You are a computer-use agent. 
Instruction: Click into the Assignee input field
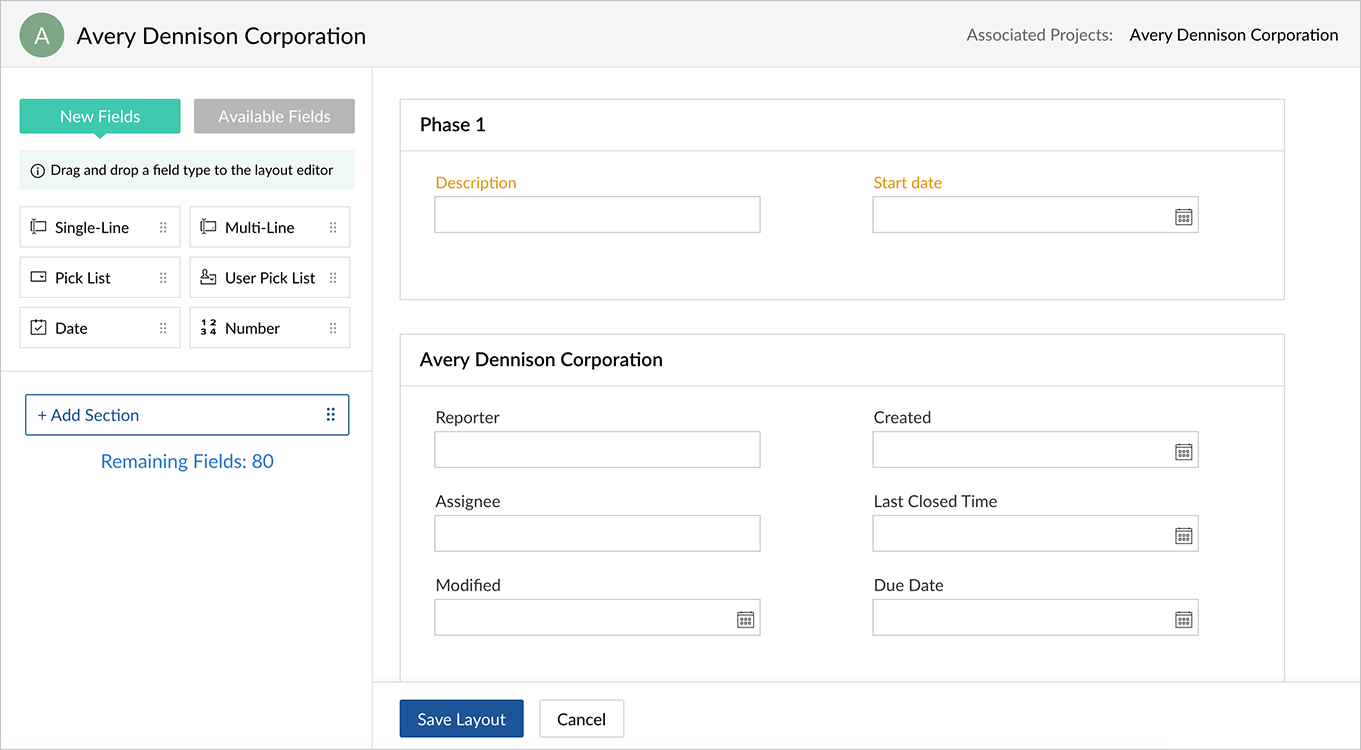click(x=597, y=534)
